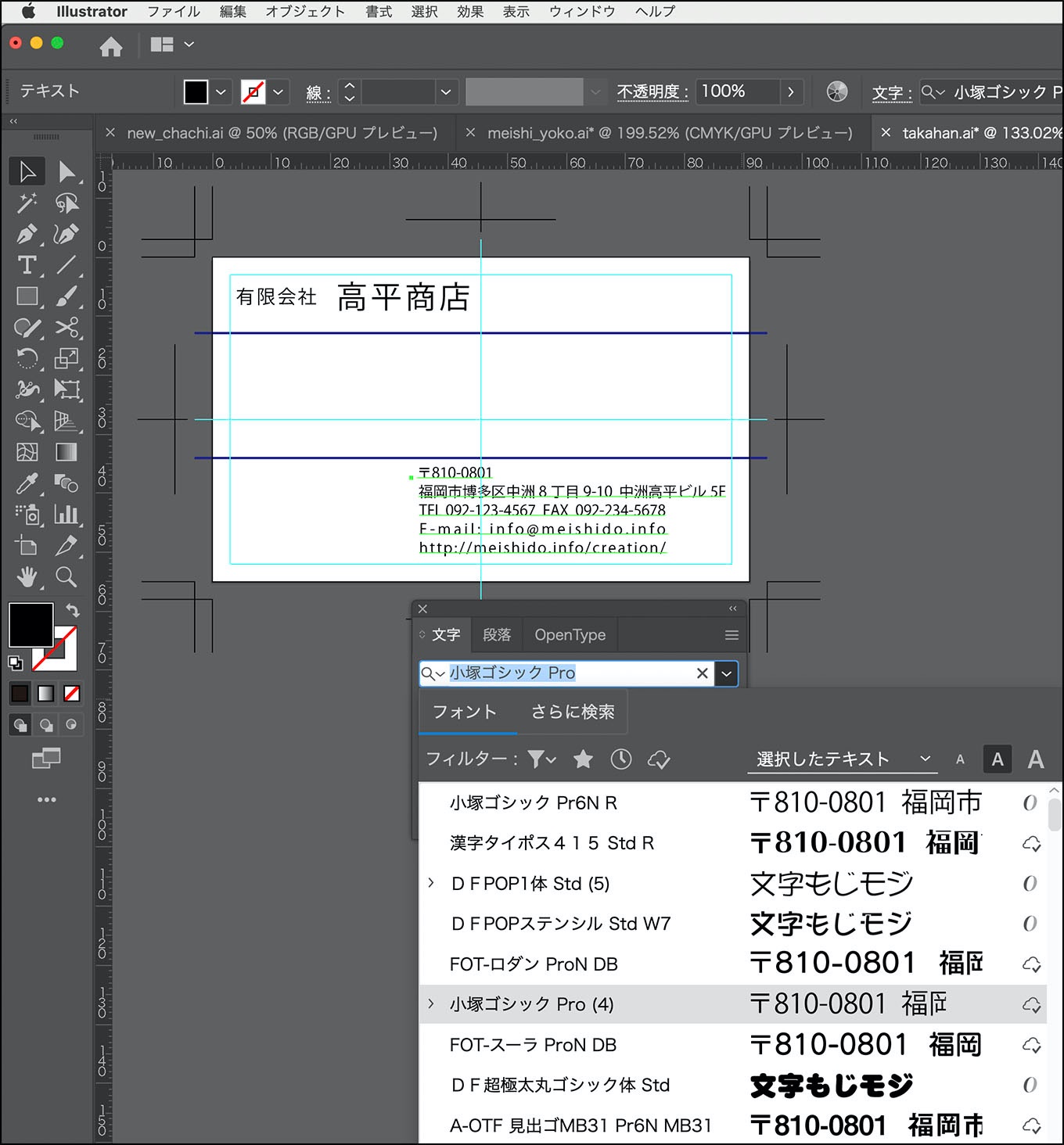
Task: Select the Lasso tool
Action: (66, 203)
